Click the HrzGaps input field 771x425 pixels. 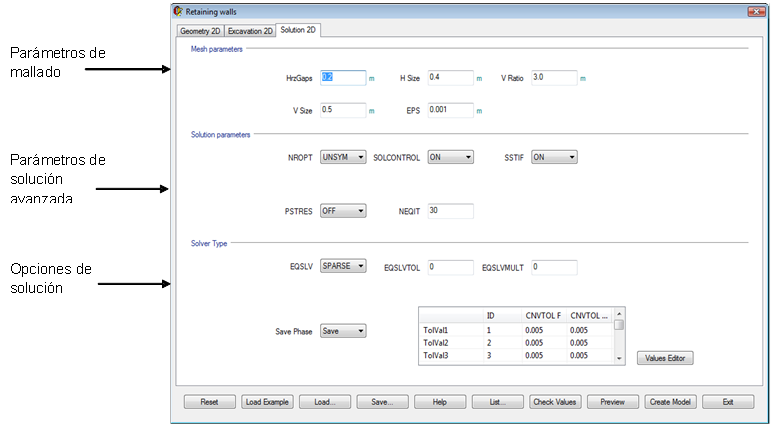pyautogui.click(x=343, y=78)
